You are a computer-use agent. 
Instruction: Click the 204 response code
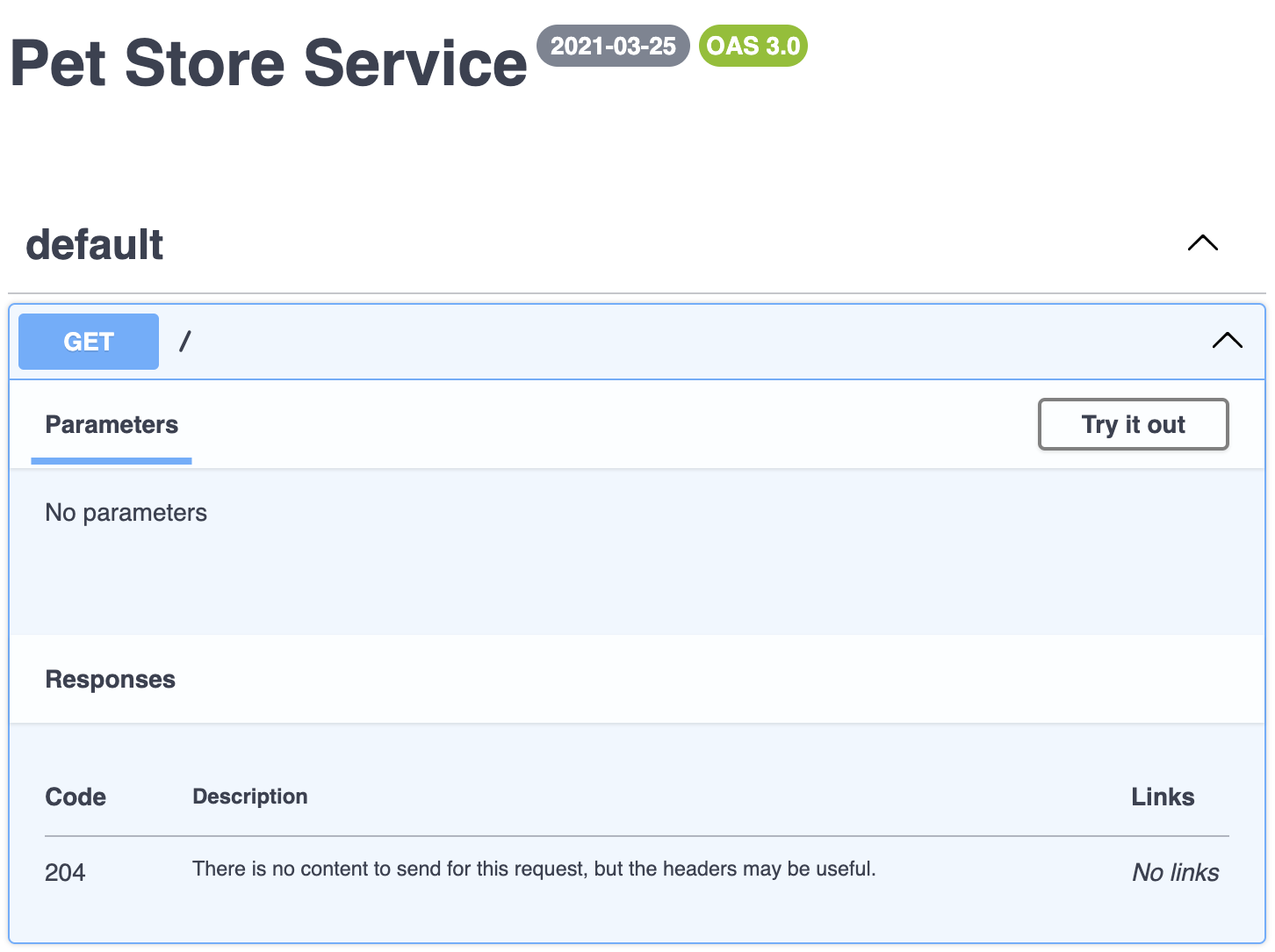coord(65,872)
